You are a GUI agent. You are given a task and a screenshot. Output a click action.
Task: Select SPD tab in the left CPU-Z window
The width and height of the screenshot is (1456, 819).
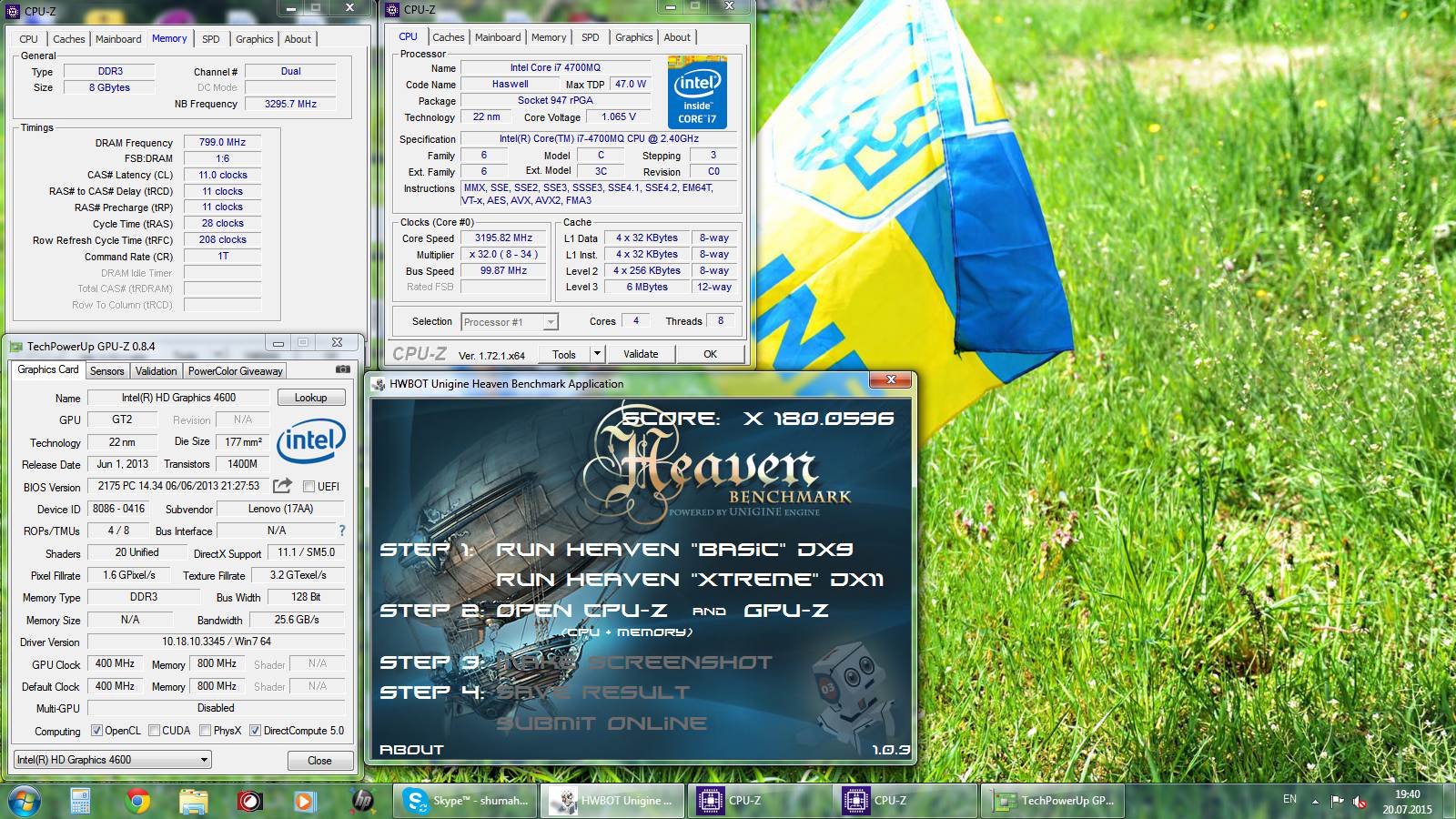click(x=210, y=39)
